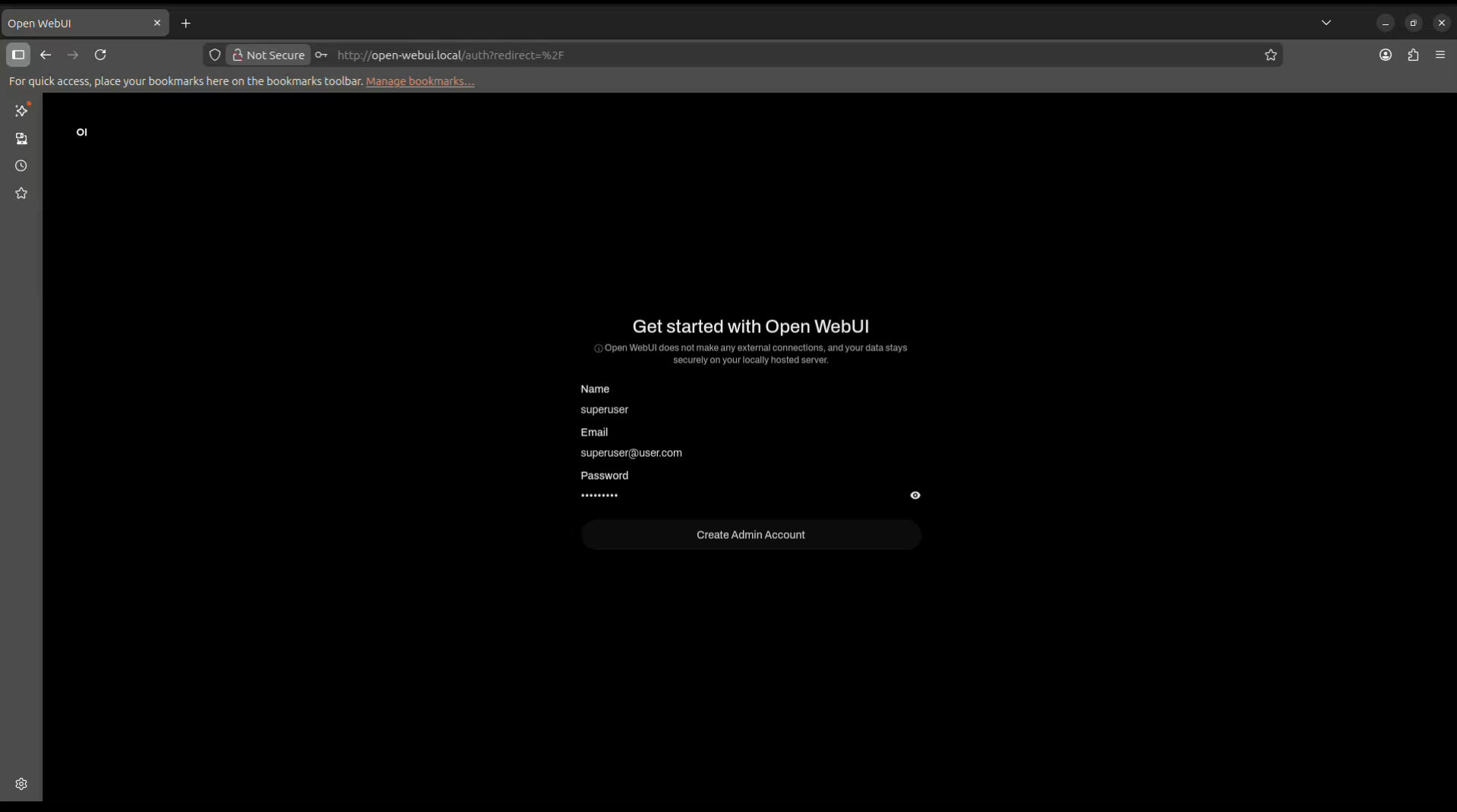Screen dimensions: 1457x812
Task: Show password using eye icon
Action: (x=915, y=496)
